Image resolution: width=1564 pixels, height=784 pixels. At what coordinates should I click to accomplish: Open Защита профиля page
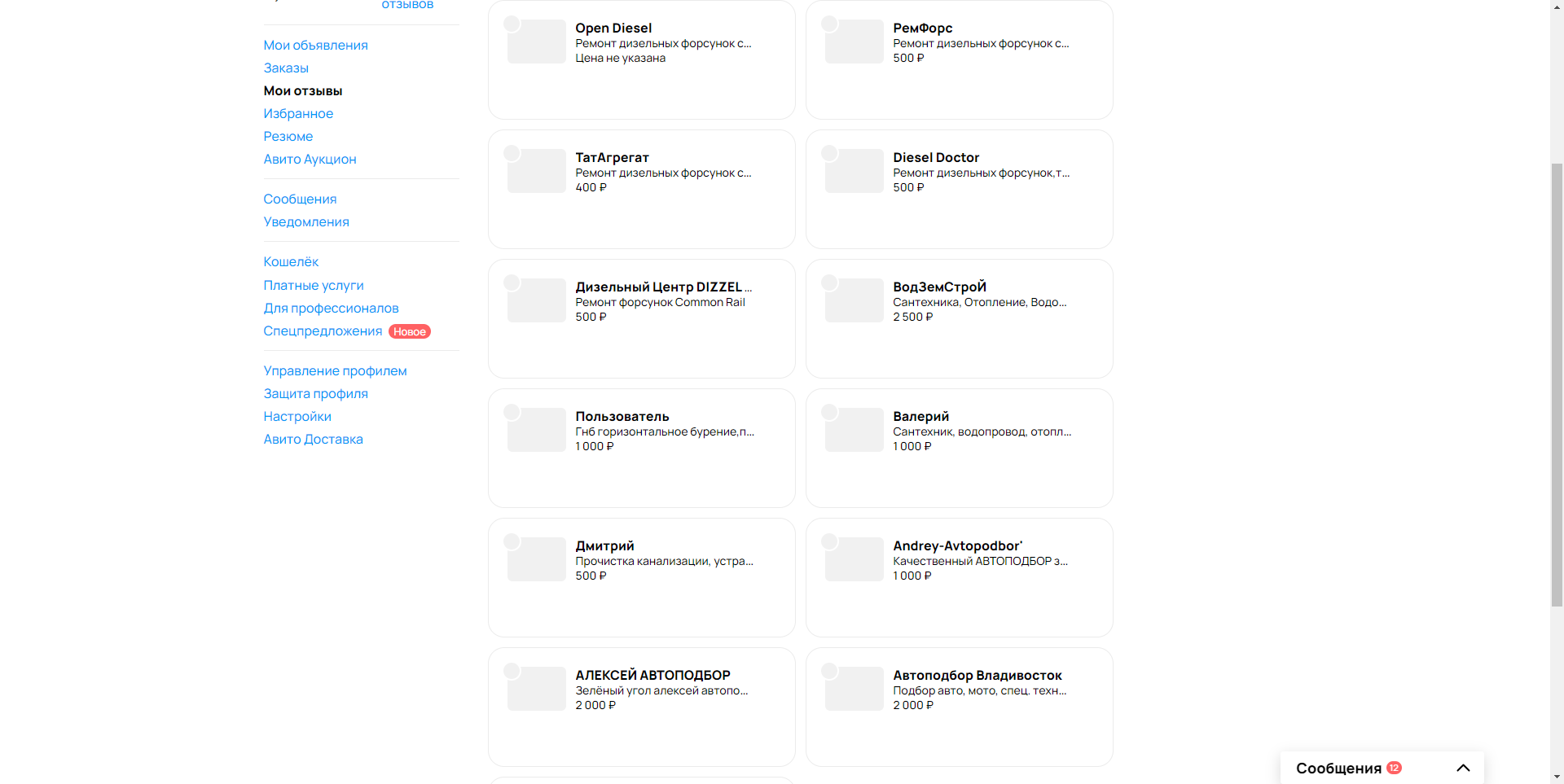click(315, 393)
